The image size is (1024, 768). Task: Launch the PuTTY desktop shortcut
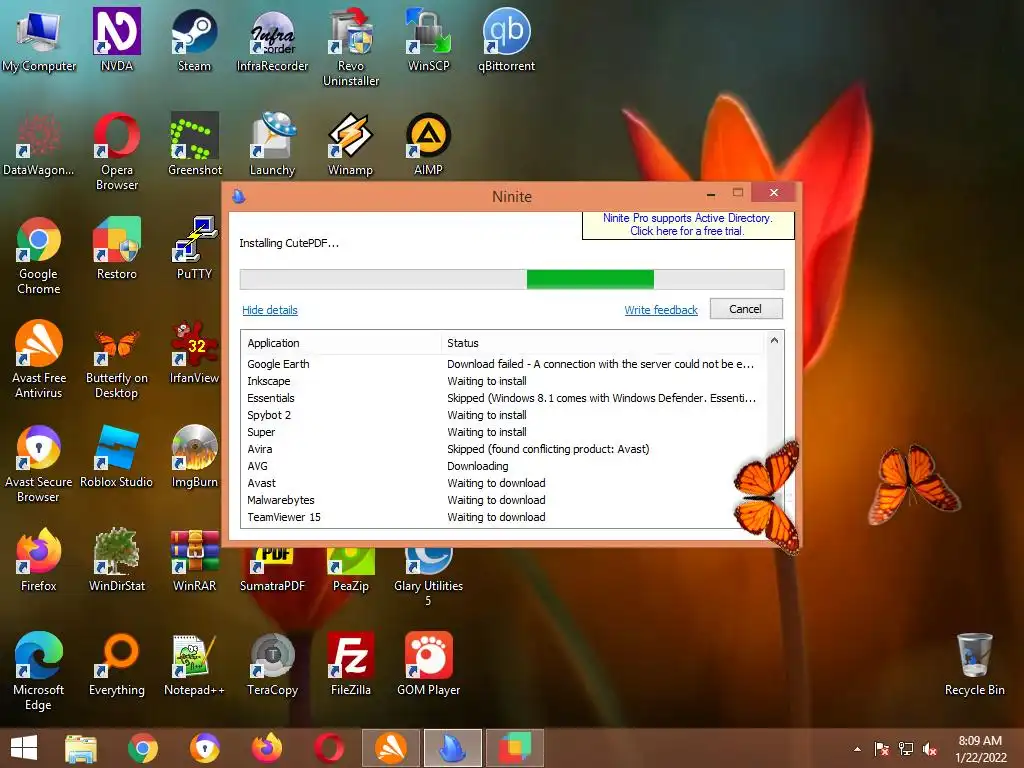[195, 249]
